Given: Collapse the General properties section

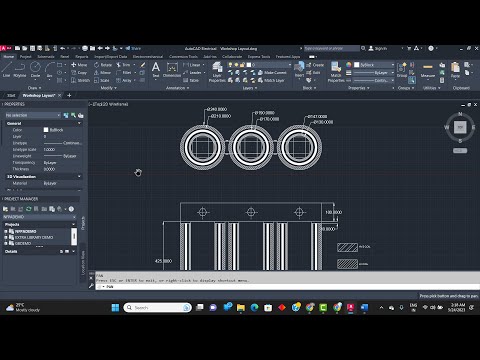Looking at the screenshot, I should tap(79, 123).
